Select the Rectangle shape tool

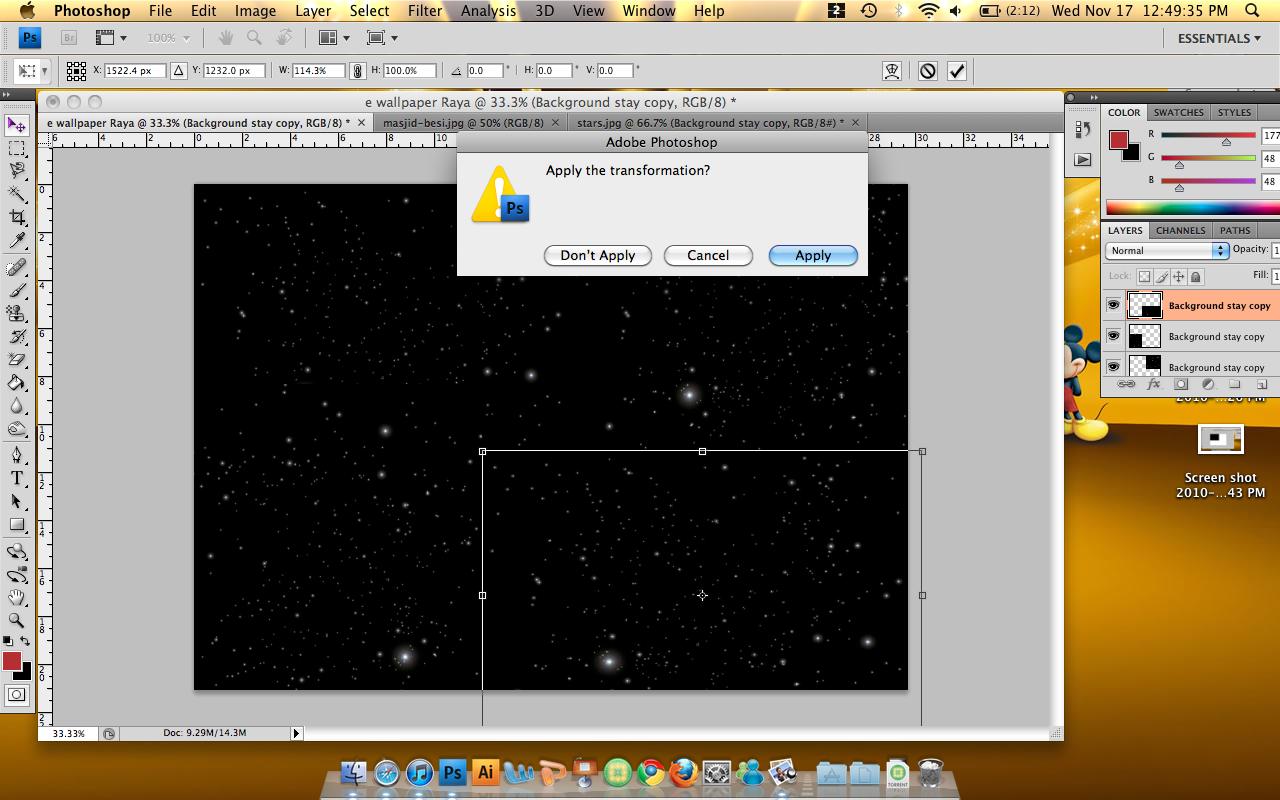tap(17, 524)
